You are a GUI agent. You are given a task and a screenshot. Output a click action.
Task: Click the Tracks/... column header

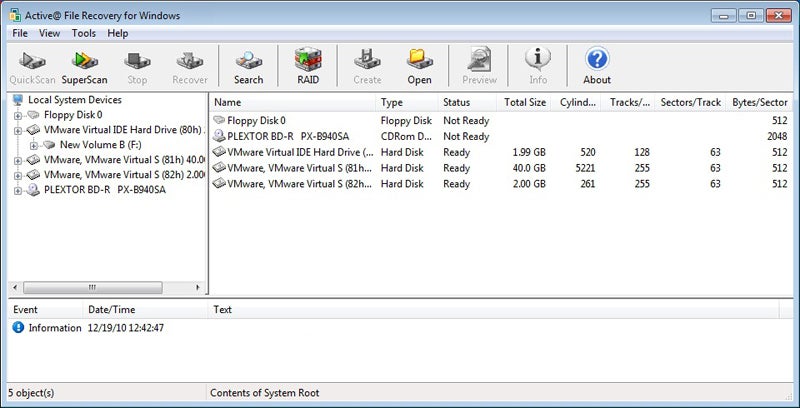tap(628, 103)
